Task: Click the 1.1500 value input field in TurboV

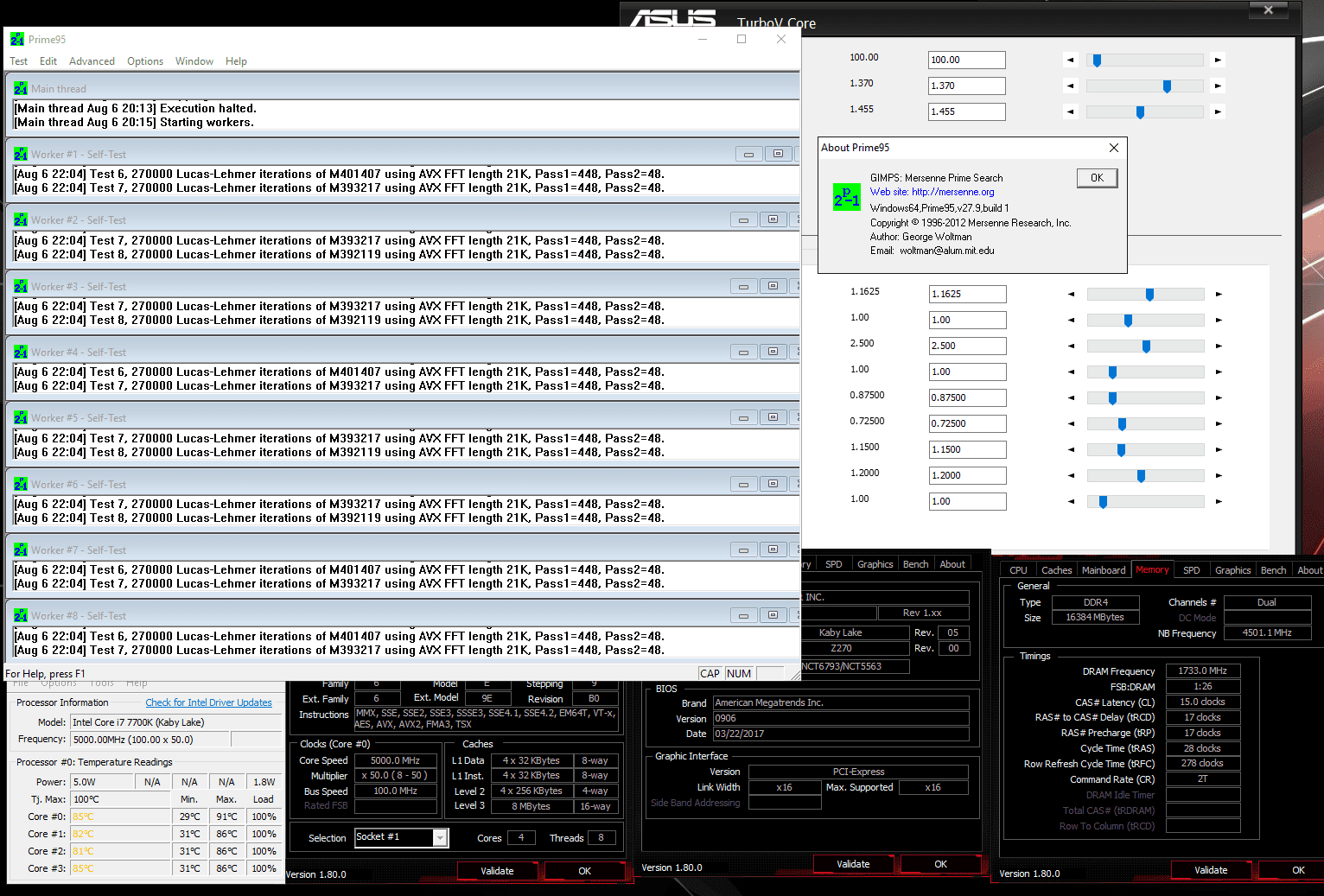Action: click(x=968, y=449)
